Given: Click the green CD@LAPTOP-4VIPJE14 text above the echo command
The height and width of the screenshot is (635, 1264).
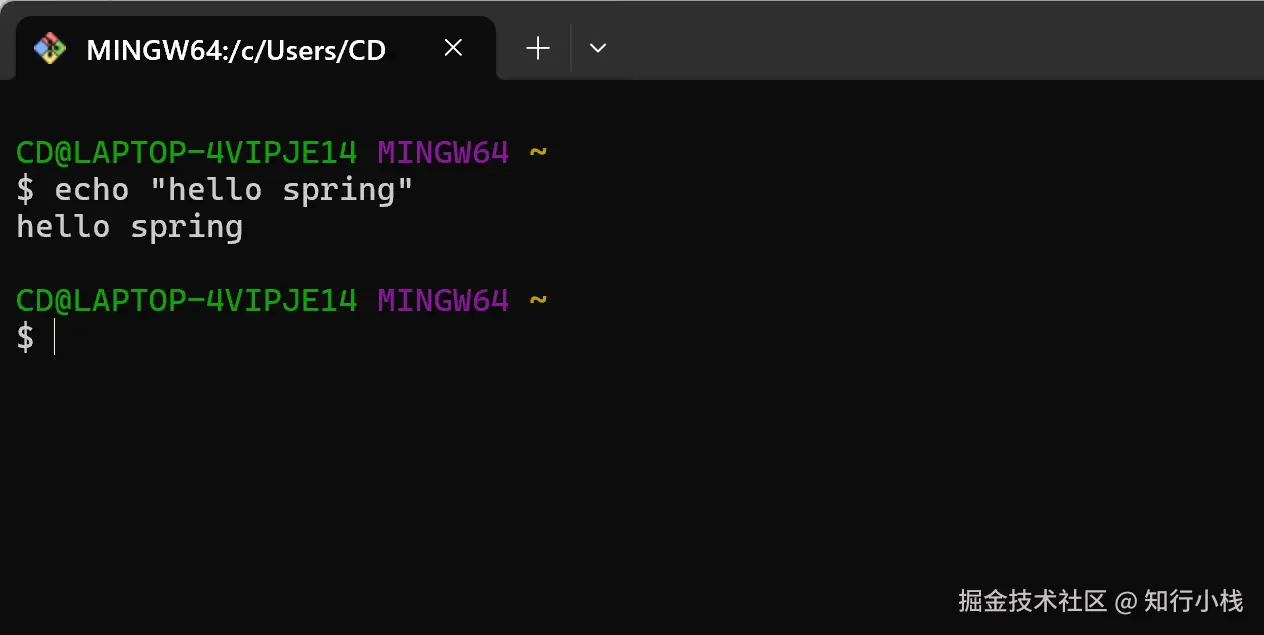Looking at the screenshot, I should point(186,153).
